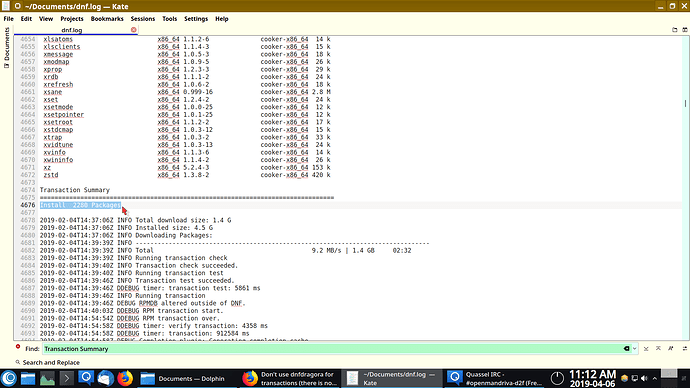690x388 pixels.
Task: Open the Bookmarks menu
Action: coord(107,19)
